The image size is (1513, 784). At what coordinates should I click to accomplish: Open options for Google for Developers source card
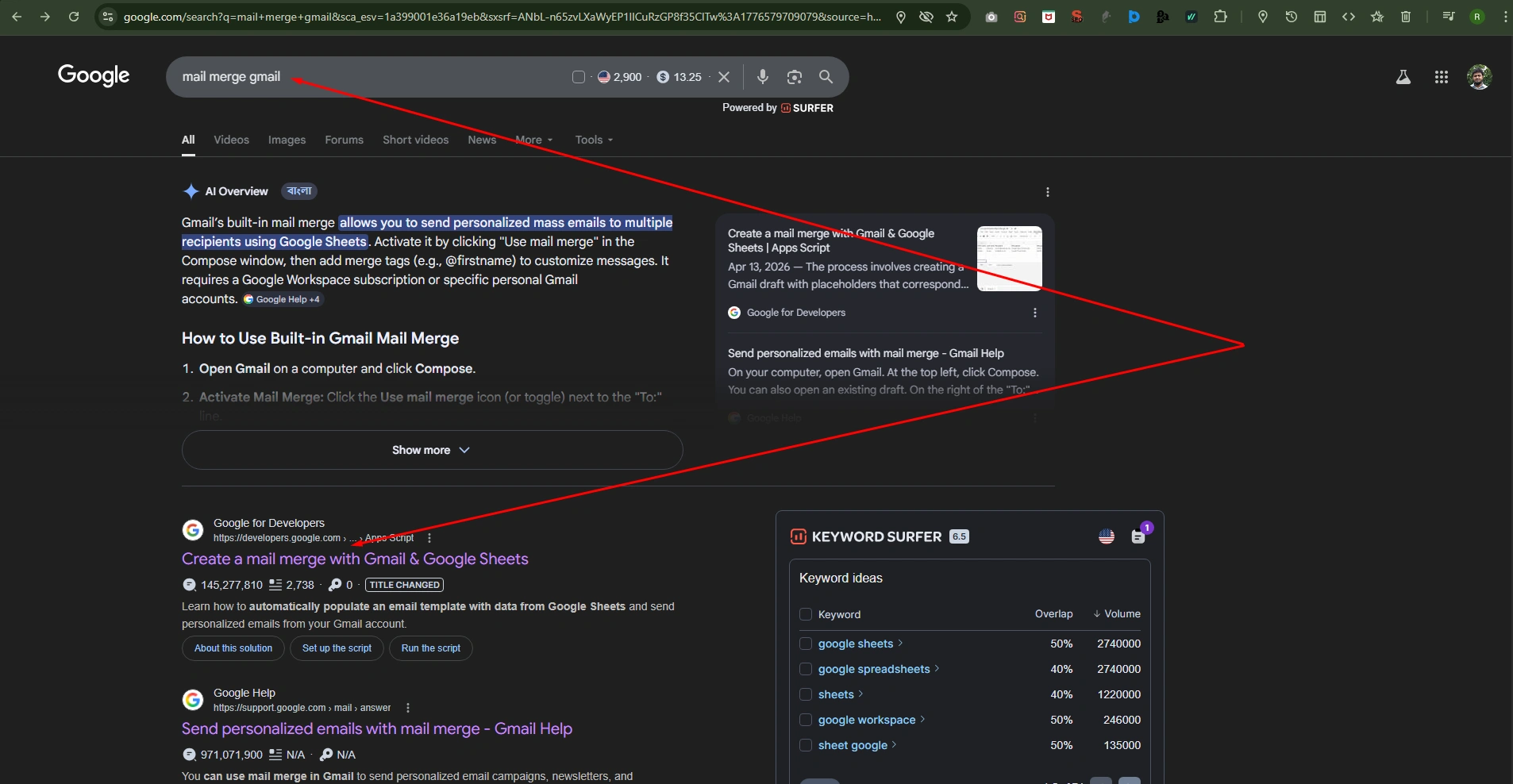(1035, 313)
